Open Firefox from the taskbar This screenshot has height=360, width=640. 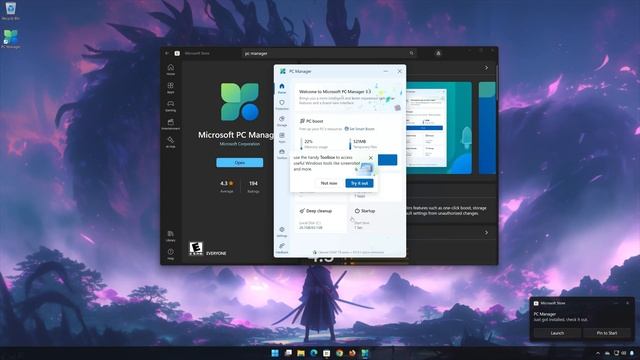(x=352, y=353)
